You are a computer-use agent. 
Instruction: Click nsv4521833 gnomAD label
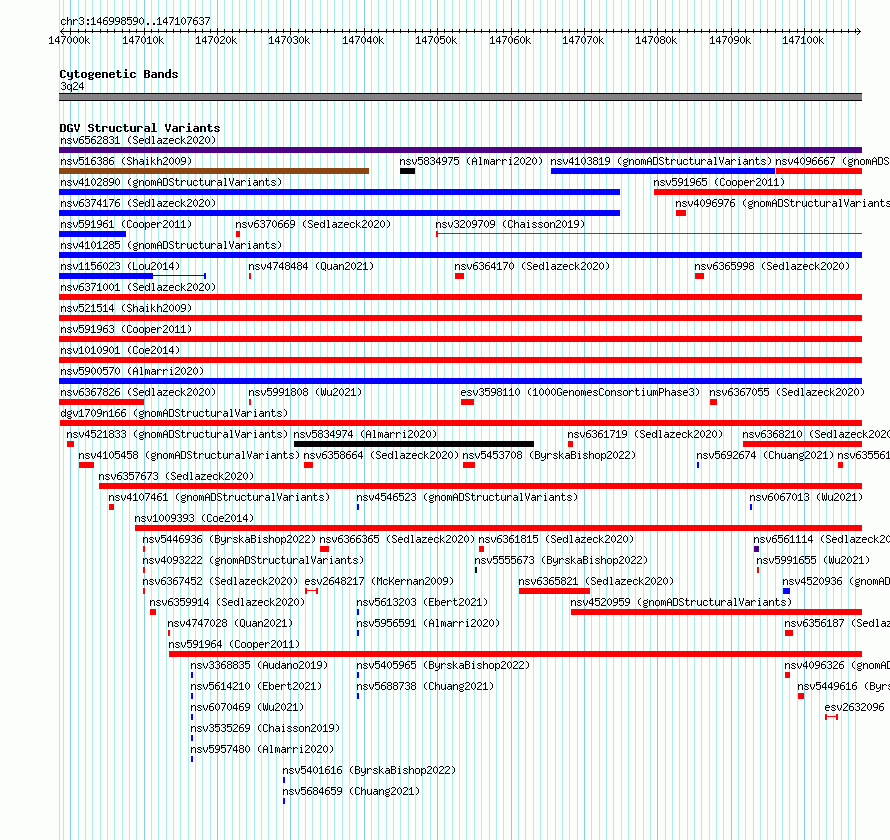(x=177, y=434)
